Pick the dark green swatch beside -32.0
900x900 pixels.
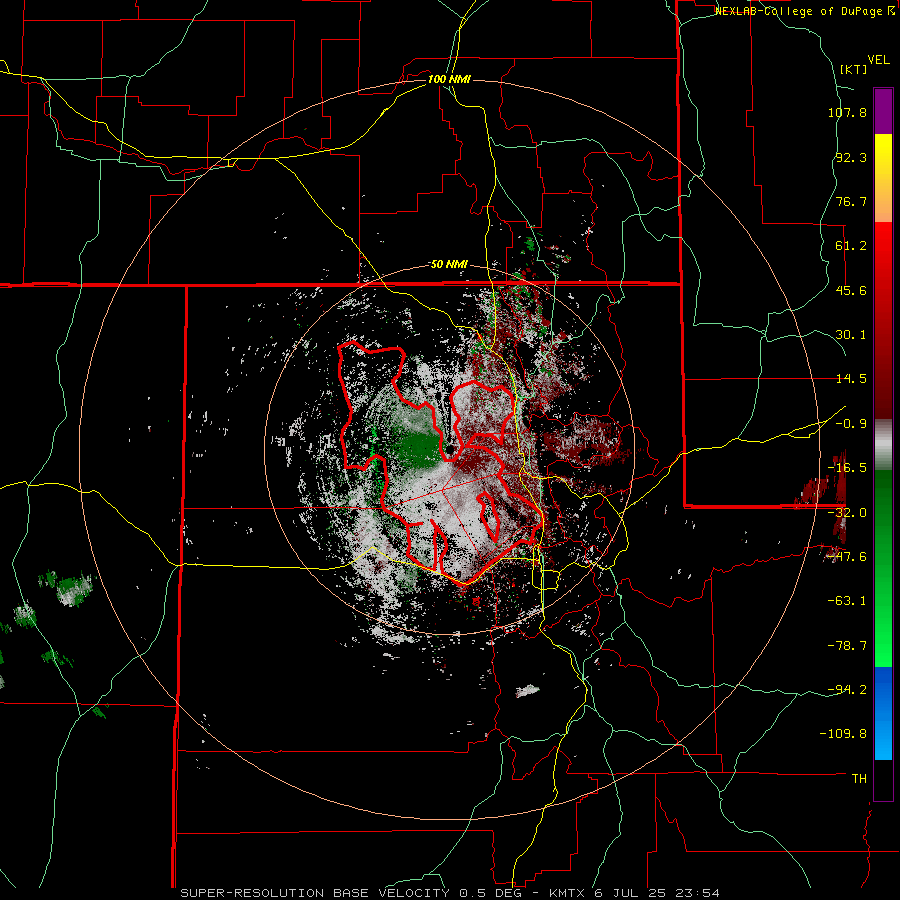883,513
